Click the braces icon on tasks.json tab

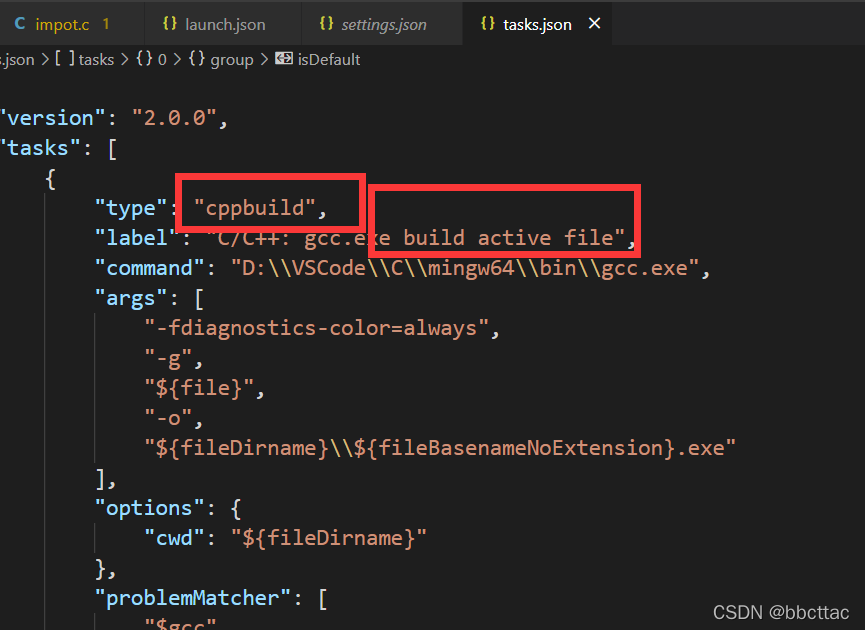click(488, 24)
